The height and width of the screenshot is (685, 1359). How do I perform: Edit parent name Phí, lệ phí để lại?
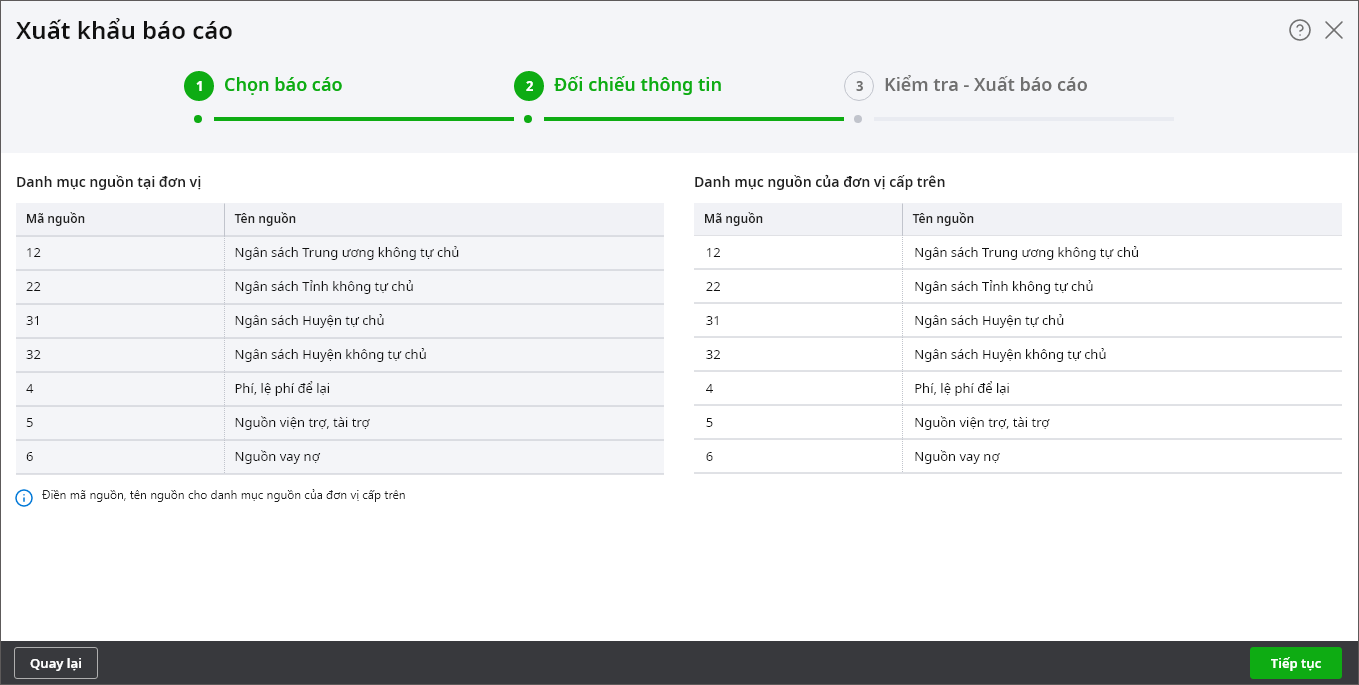click(1121, 389)
